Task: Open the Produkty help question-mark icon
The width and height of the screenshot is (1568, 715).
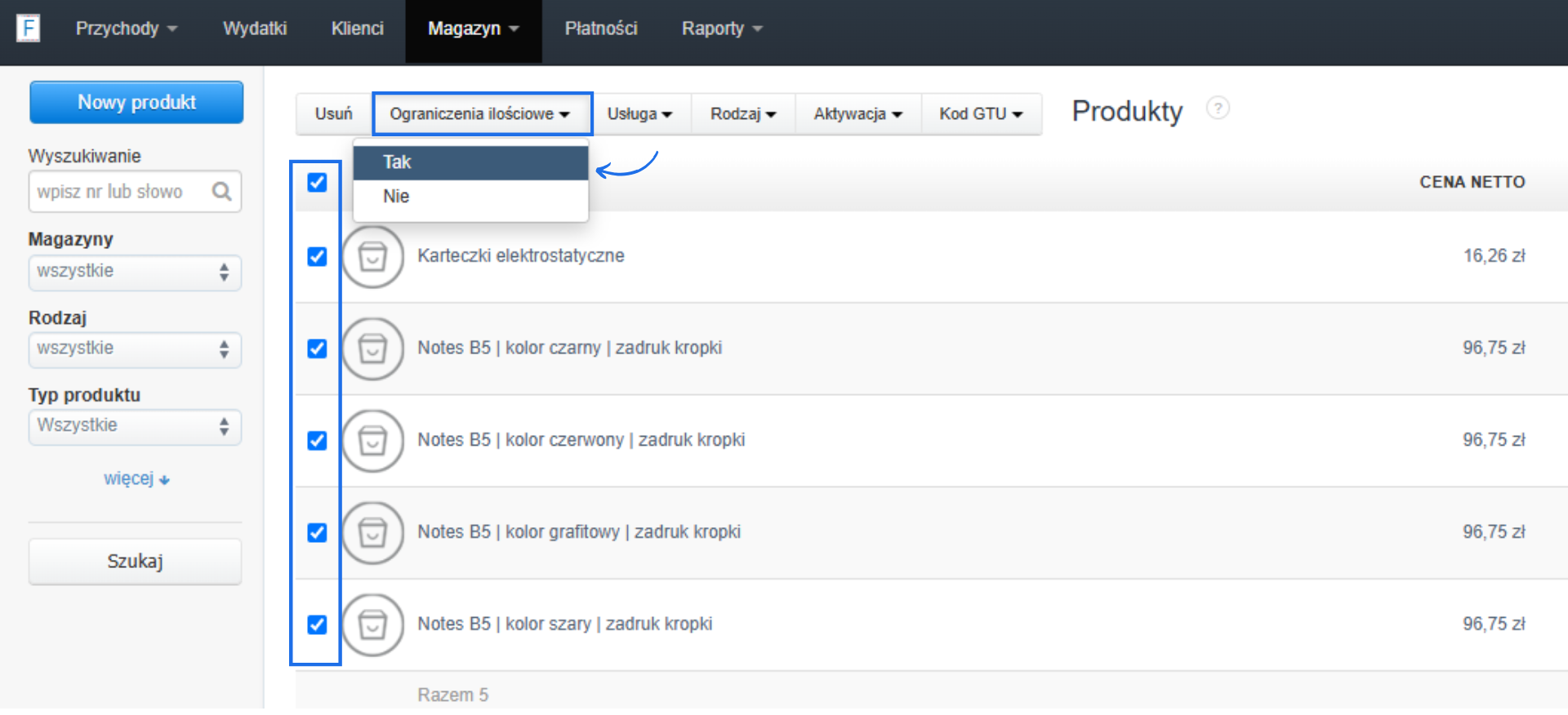Action: [x=1217, y=109]
